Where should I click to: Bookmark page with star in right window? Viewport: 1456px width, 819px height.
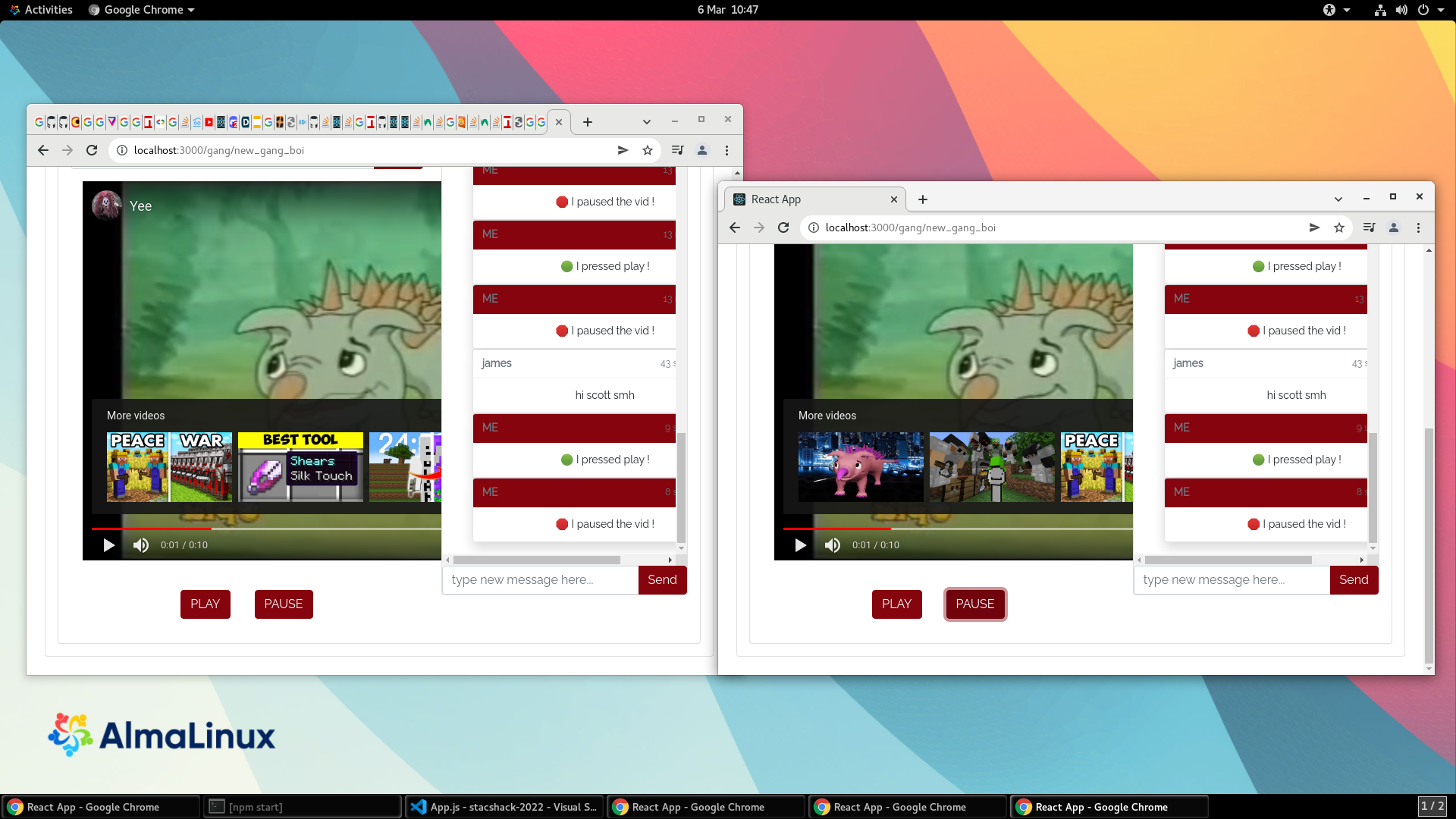(x=1339, y=227)
